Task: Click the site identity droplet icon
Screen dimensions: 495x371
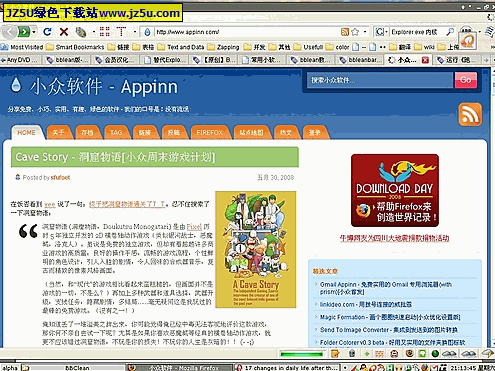Action: 147,32
